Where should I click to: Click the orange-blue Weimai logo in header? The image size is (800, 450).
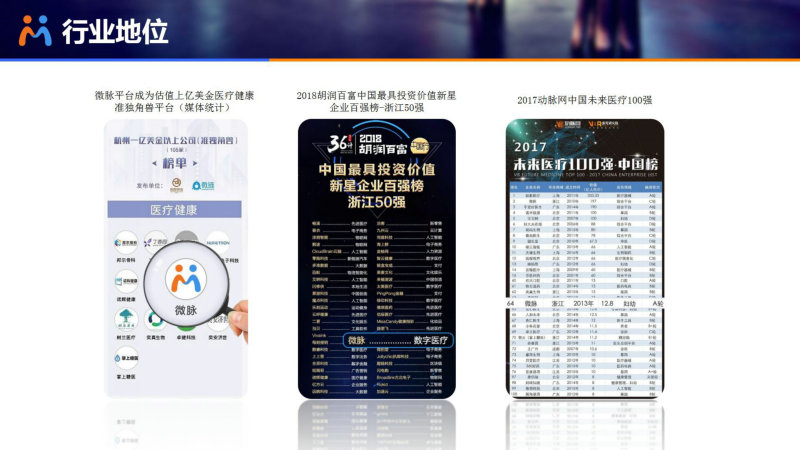[x=35, y=31]
